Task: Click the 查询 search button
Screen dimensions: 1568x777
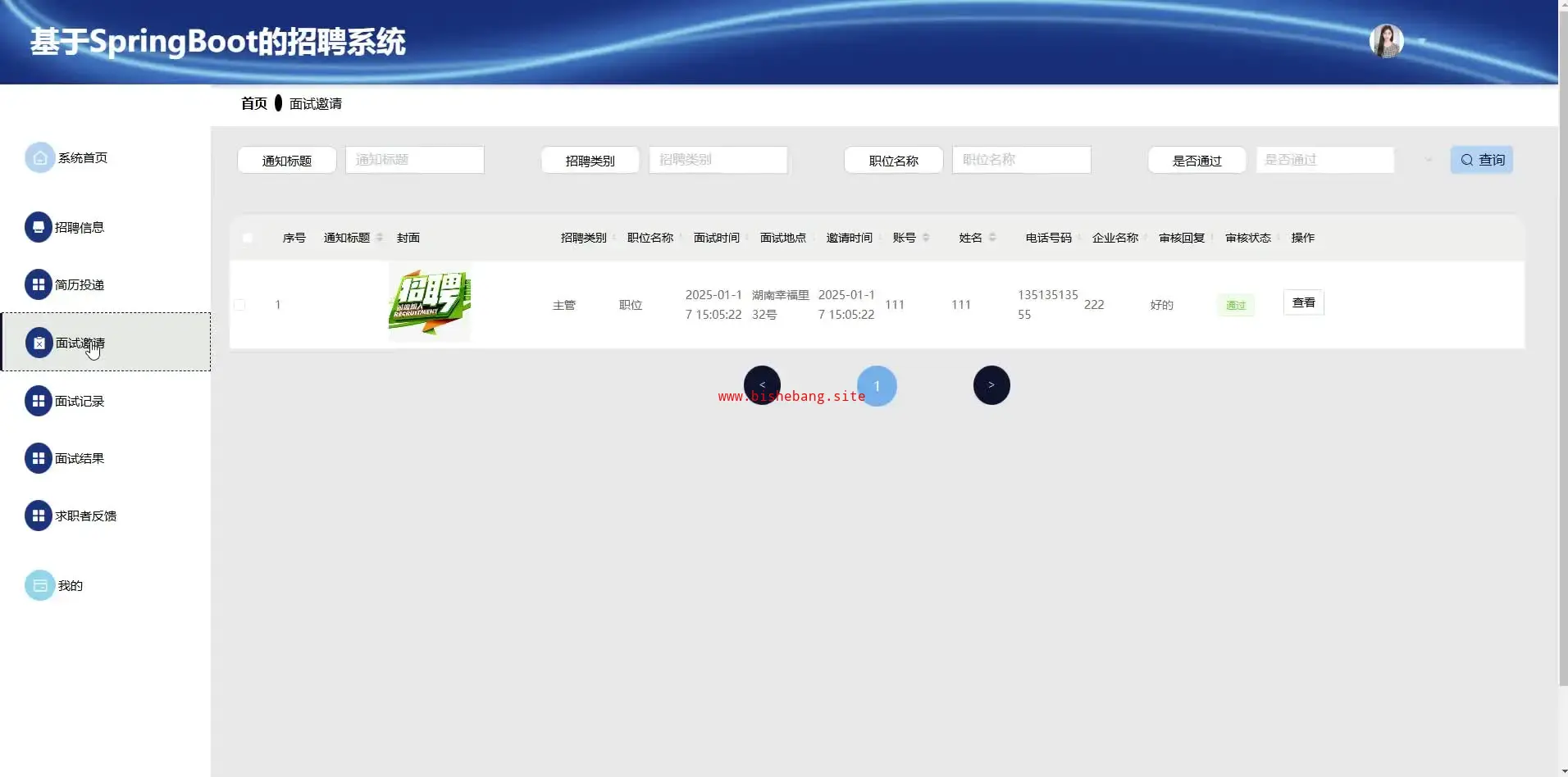Action: (1482, 160)
